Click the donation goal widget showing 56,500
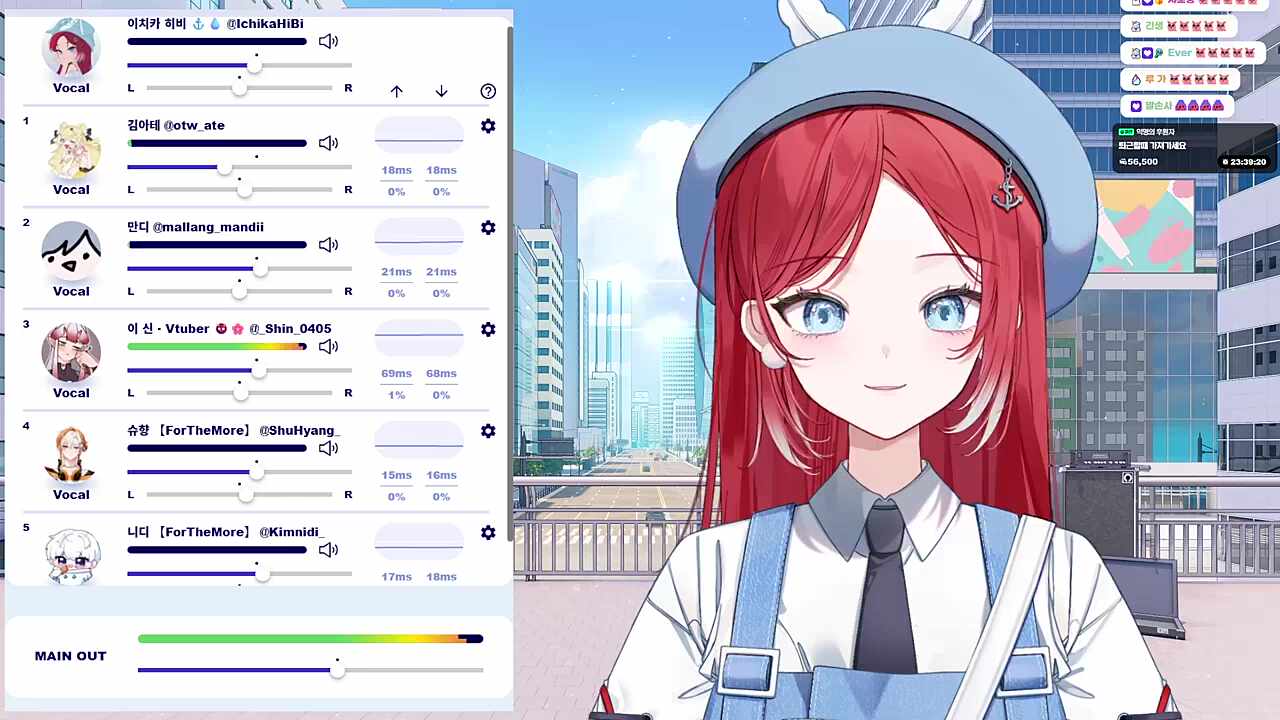 [1195, 146]
